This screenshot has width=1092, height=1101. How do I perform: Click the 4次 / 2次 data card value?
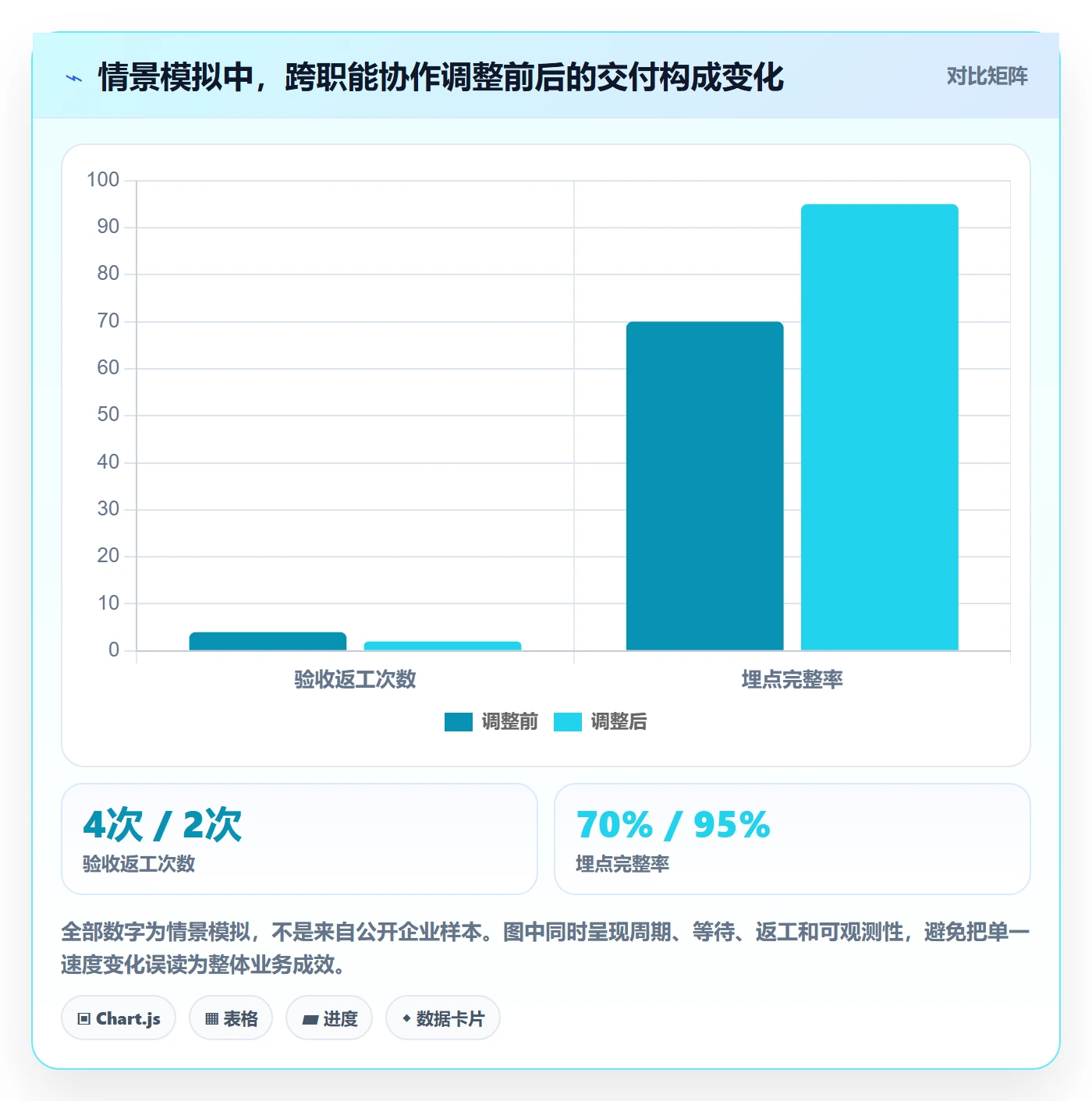coord(162,825)
